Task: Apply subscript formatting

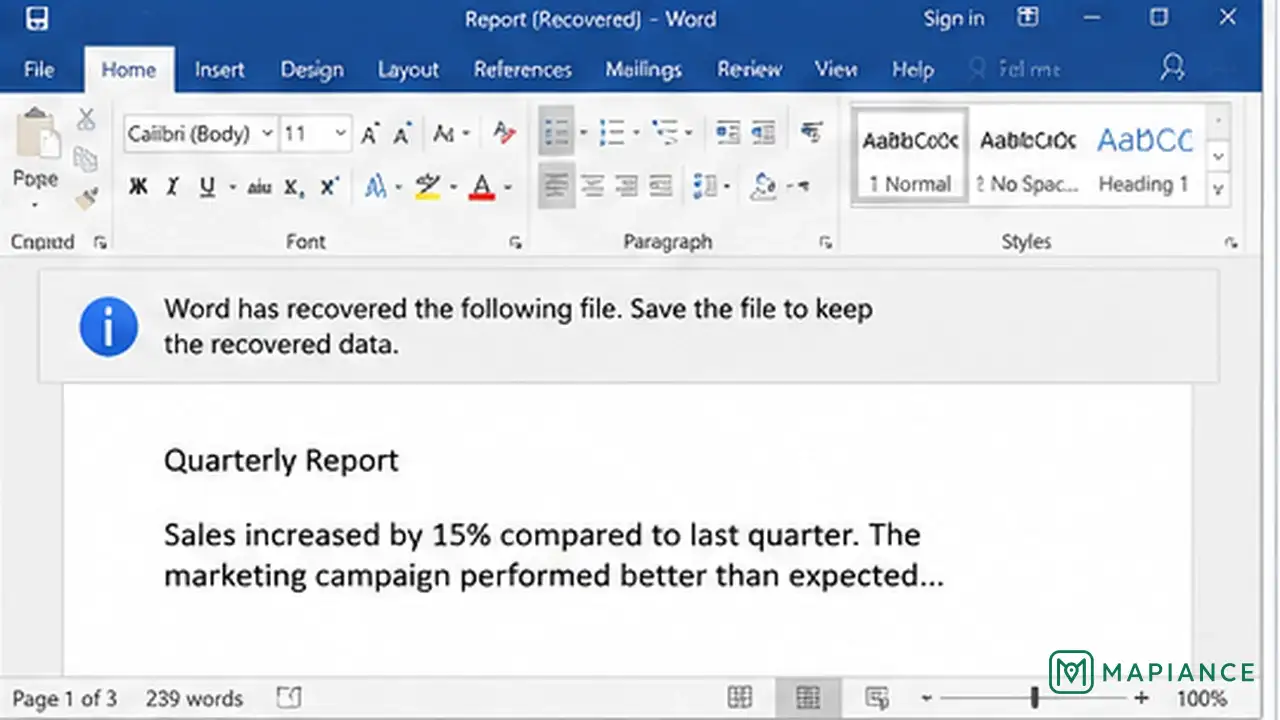Action: click(x=293, y=187)
